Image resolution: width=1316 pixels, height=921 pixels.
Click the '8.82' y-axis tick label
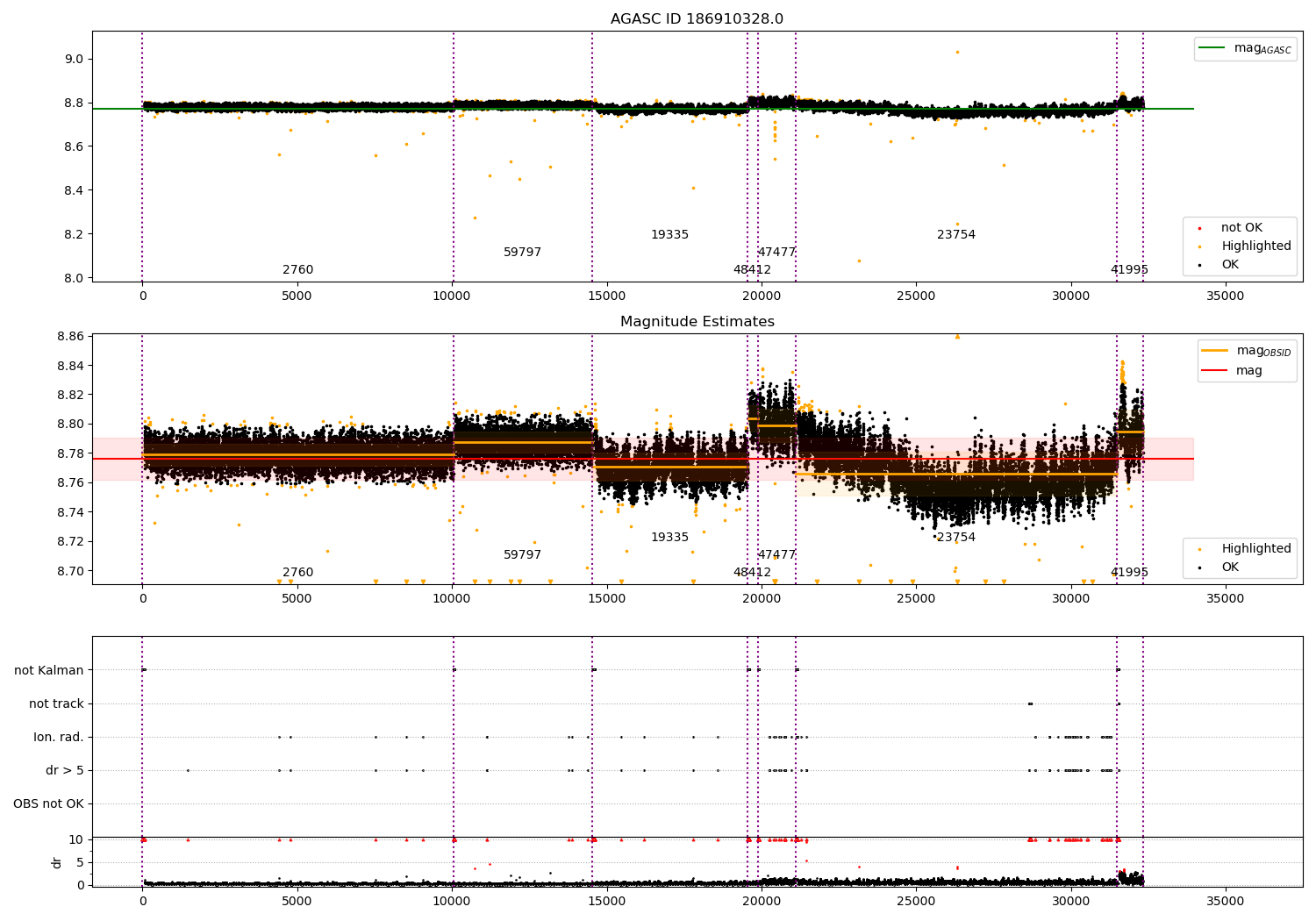pyautogui.click(x=69, y=396)
